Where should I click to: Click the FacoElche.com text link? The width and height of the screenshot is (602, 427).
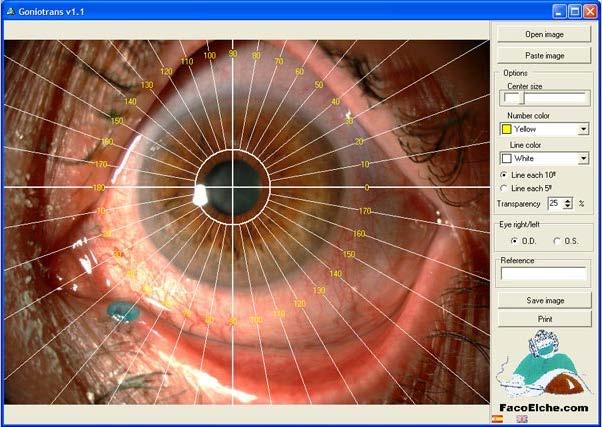pos(544,408)
